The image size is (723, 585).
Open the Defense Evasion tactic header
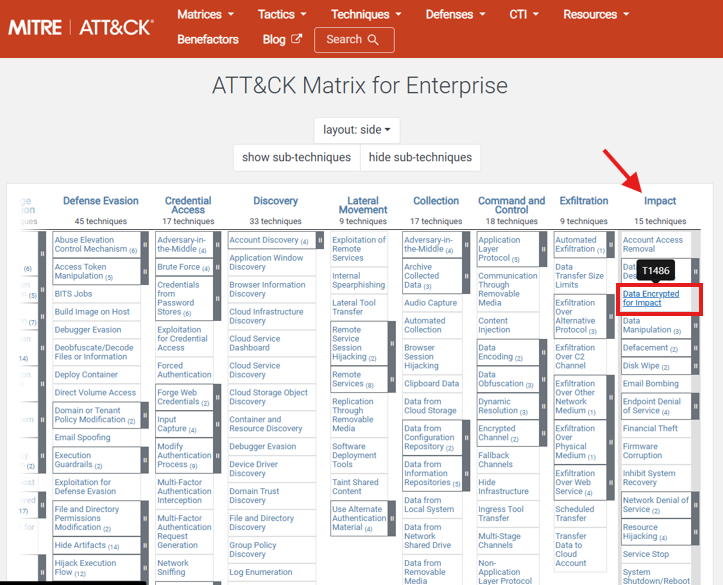[x=100, y=201]
